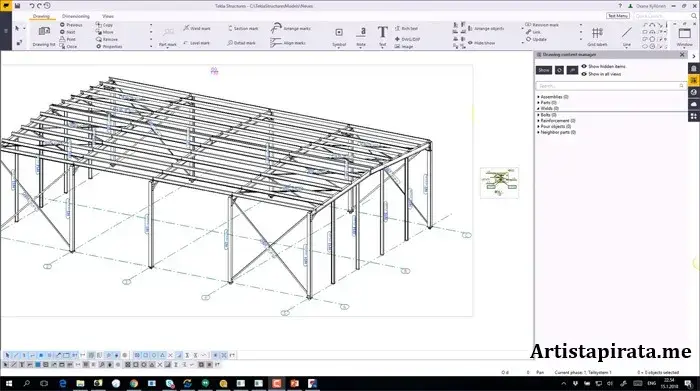The width and height of the screenshot is (700, 391).
Task: Click the Show button in content manager
Action: click(x=544, y=70)
